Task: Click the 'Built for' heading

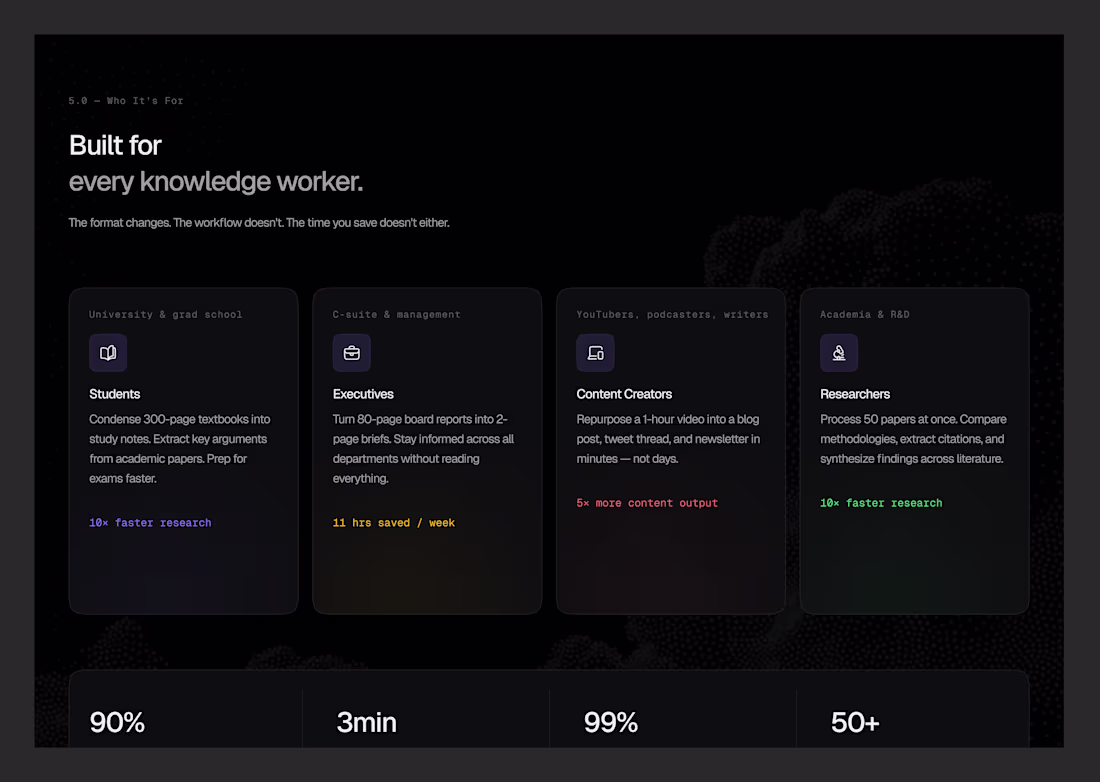Action: (115, 145)
